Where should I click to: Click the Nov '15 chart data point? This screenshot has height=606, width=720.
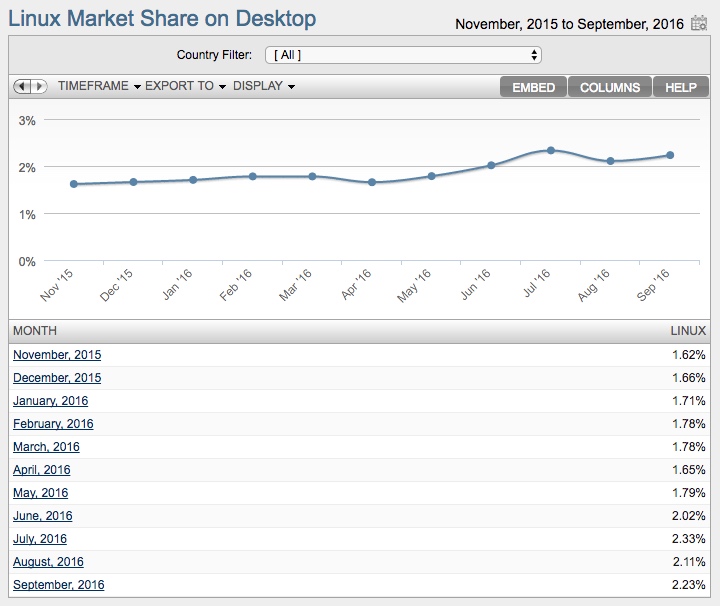(74, 184)
